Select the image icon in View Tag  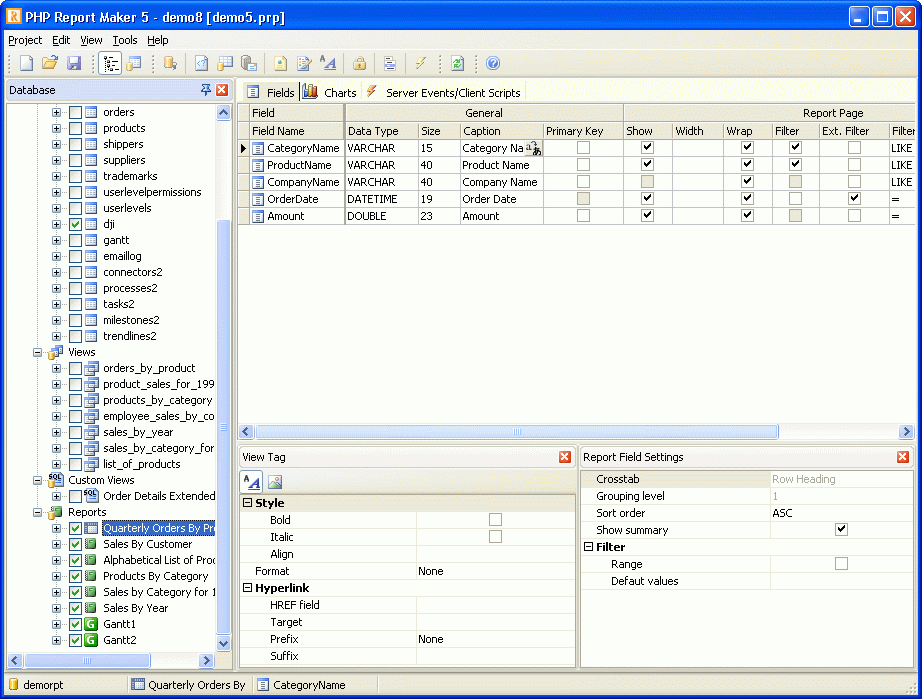(275, 482)
